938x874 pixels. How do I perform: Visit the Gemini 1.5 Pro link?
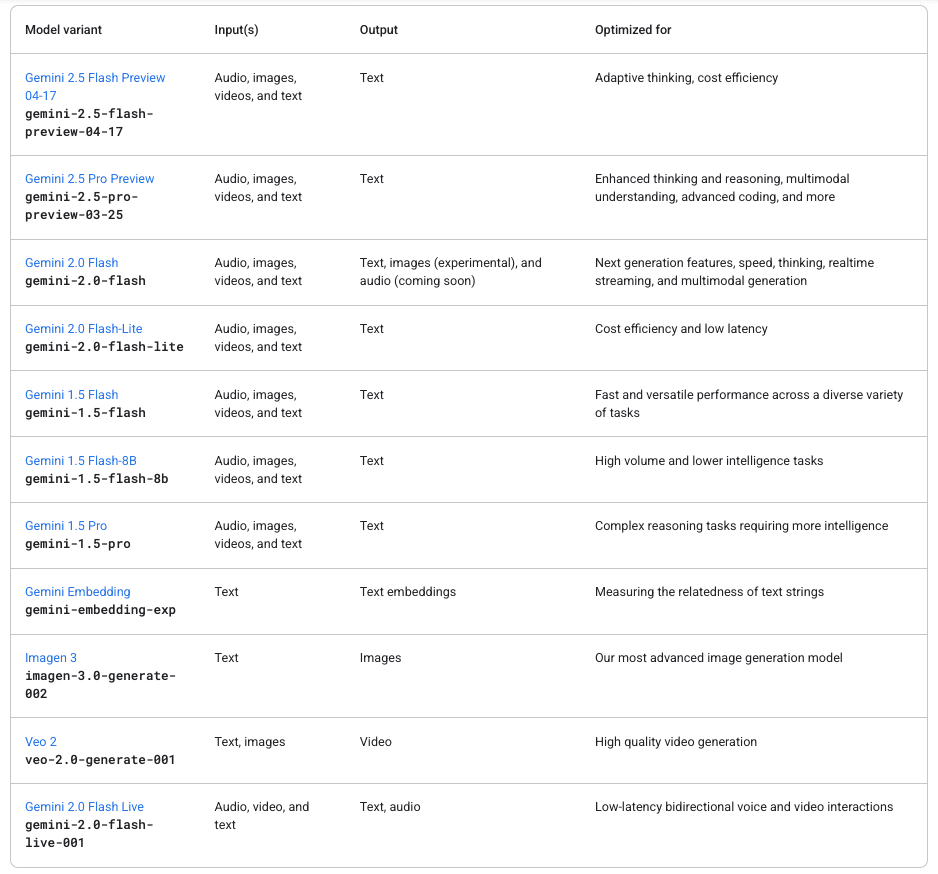(66, 526)
